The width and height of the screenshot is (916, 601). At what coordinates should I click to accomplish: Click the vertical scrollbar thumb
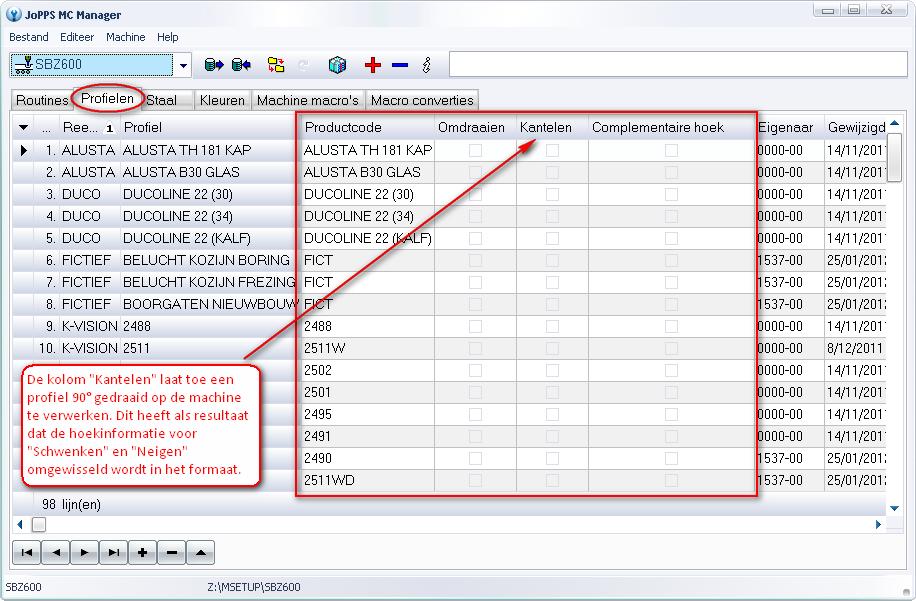coord(894,157)
